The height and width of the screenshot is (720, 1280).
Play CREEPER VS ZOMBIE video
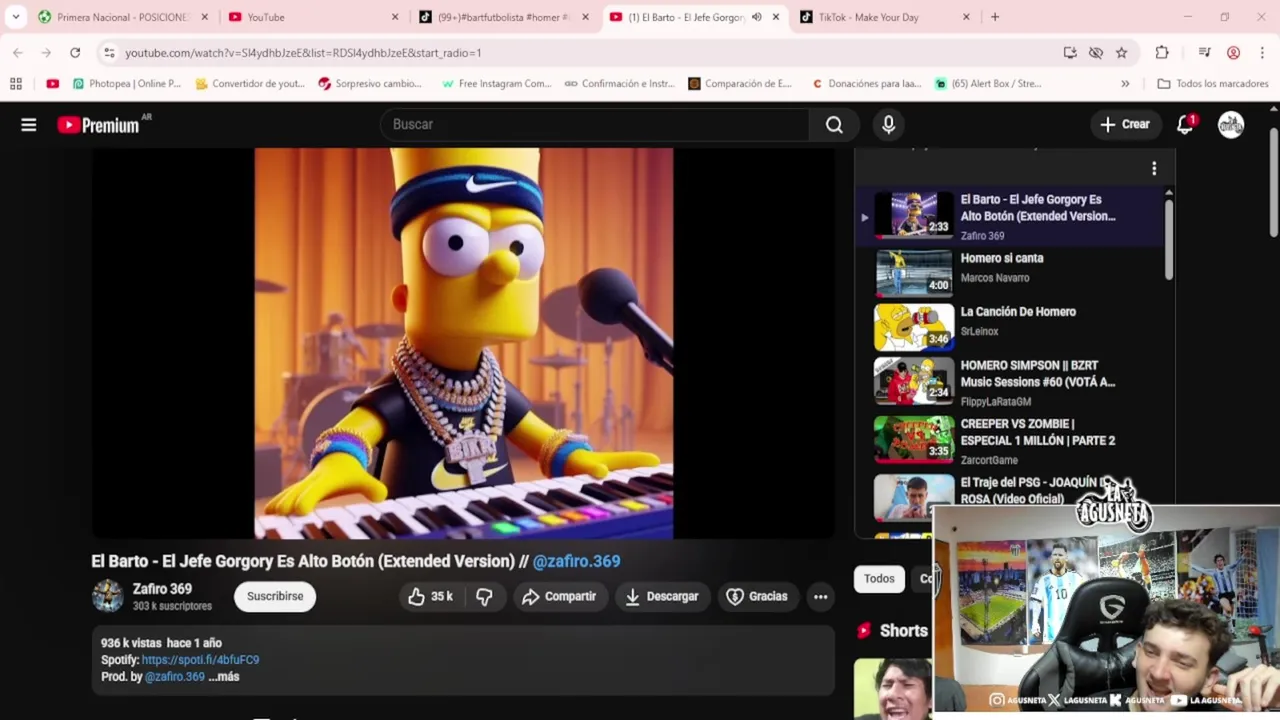coord(1010,440)
